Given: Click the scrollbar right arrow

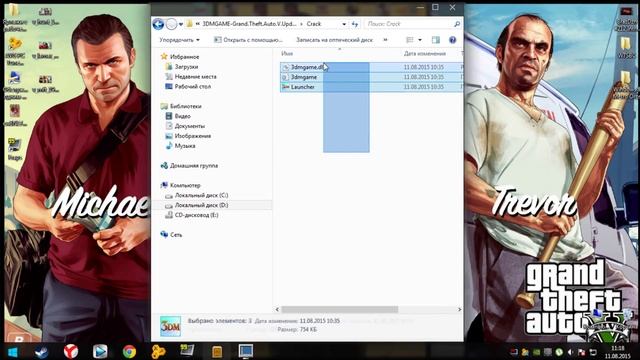Looking at the screenshot, I should (x=460, y=309).
